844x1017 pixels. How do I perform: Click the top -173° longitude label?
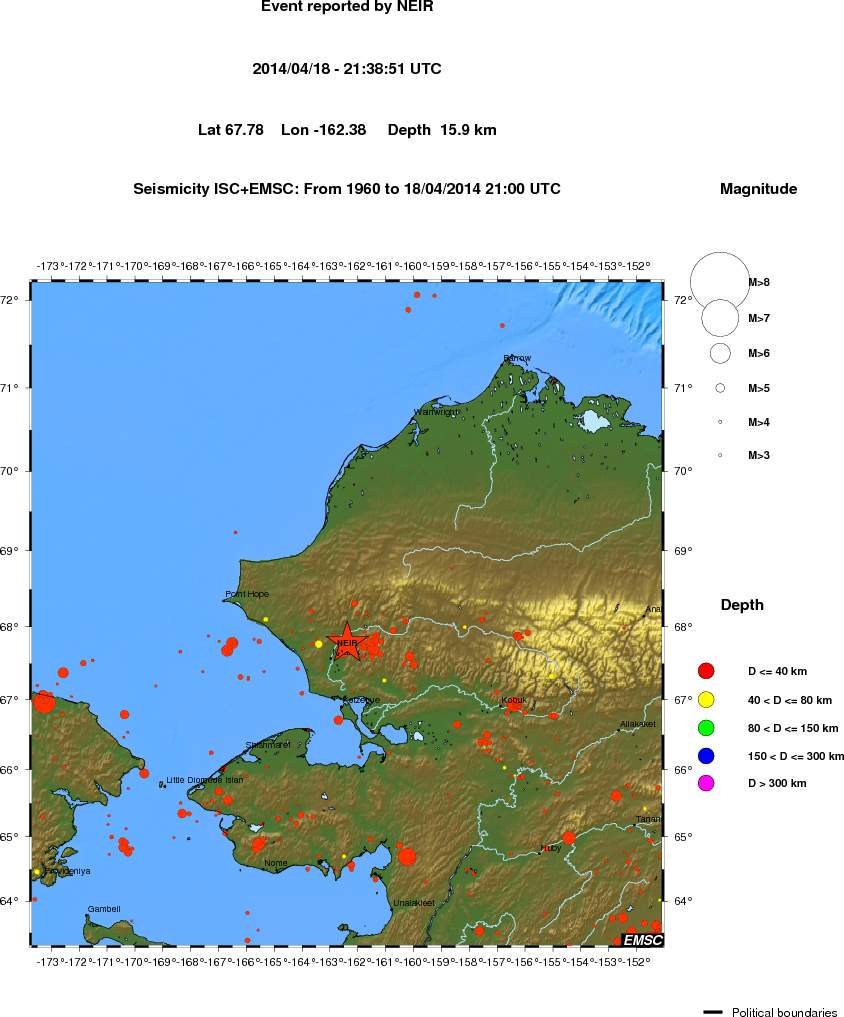(x=49, y=266)
